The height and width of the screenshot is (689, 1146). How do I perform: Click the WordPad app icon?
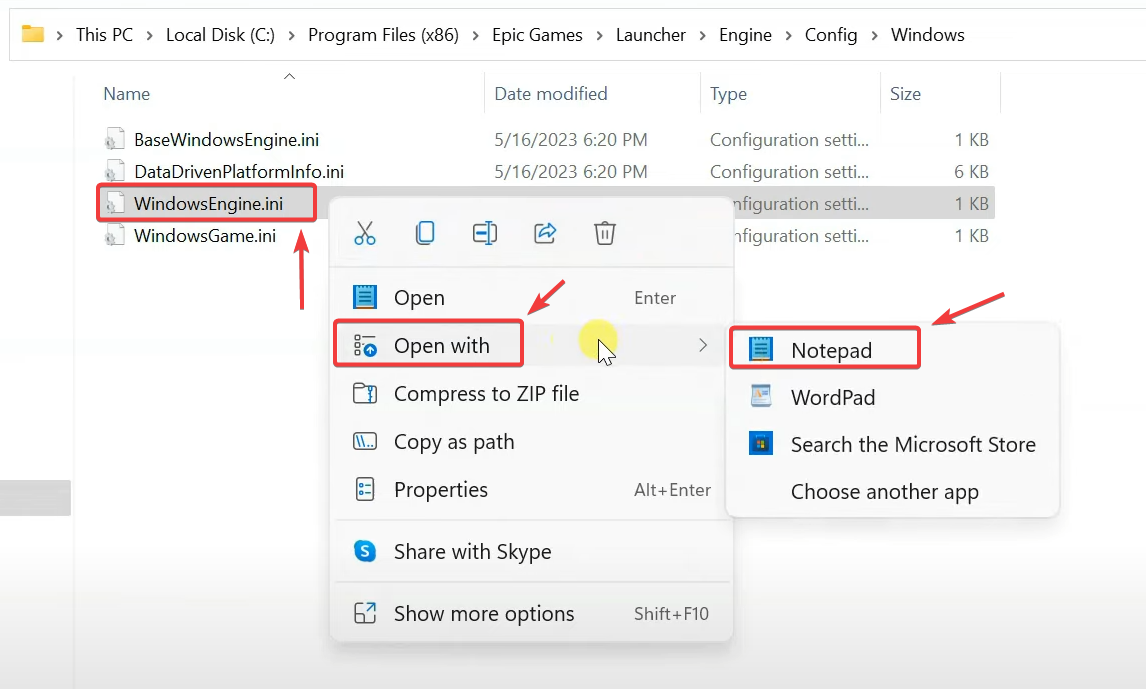(761, 396)
